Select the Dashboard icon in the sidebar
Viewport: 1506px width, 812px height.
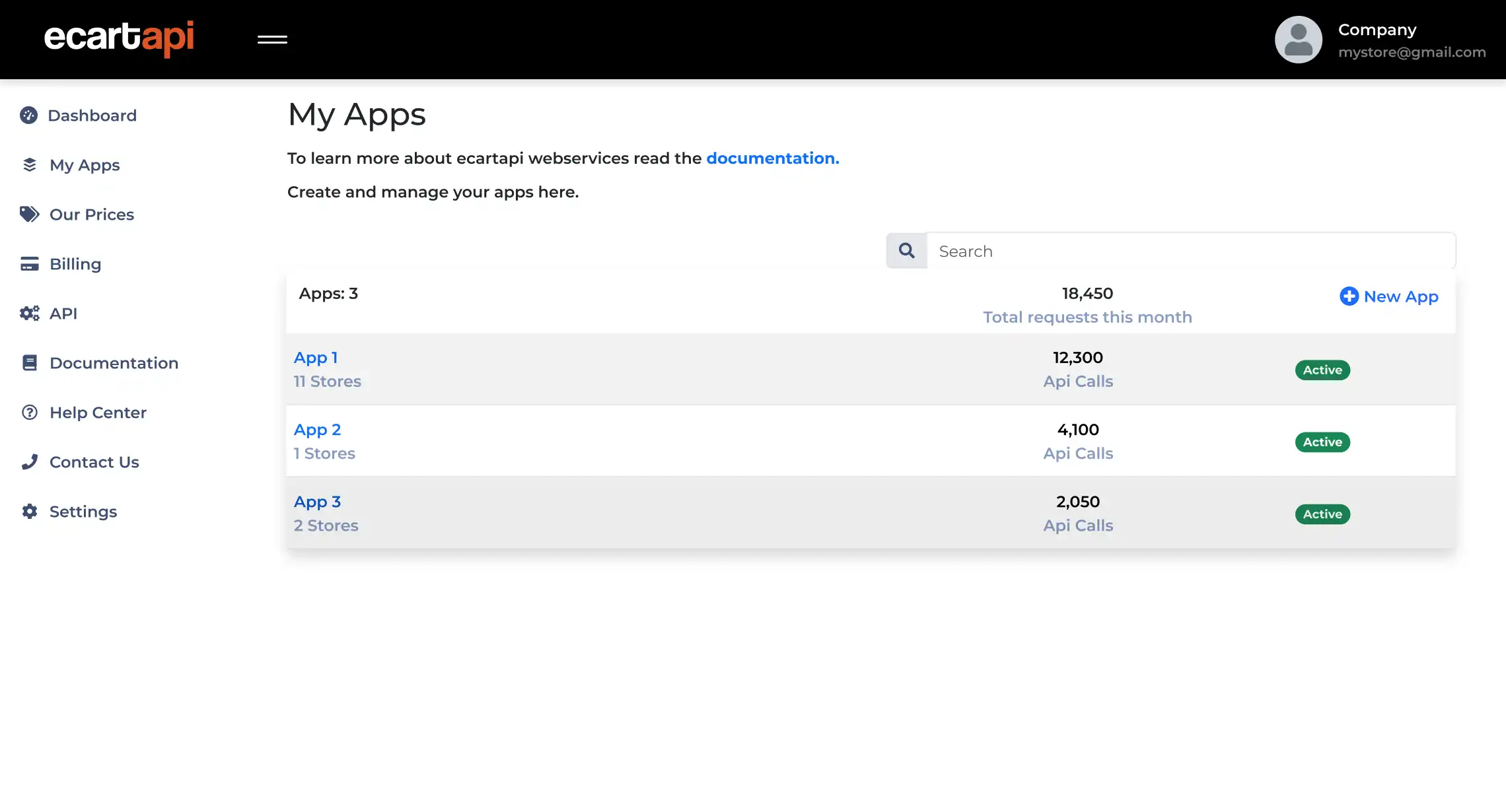pyautogui.click(x=29, y=115)
